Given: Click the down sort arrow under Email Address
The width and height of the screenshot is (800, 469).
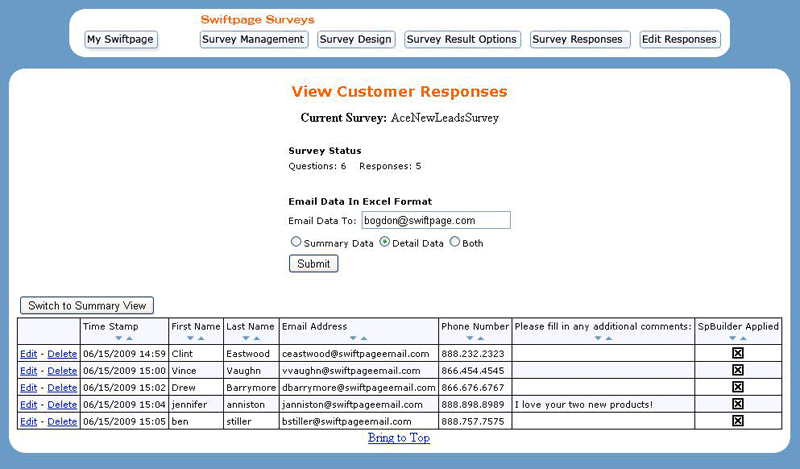Looking at the screenshot, I should (x=353, y=338).
